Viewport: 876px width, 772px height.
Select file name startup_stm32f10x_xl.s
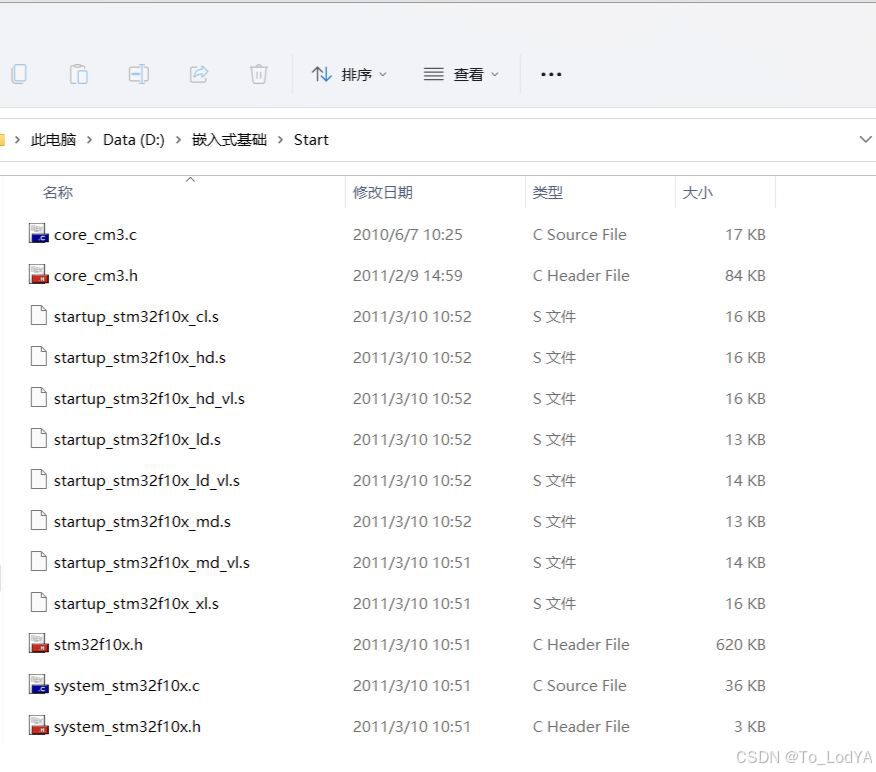136,604
